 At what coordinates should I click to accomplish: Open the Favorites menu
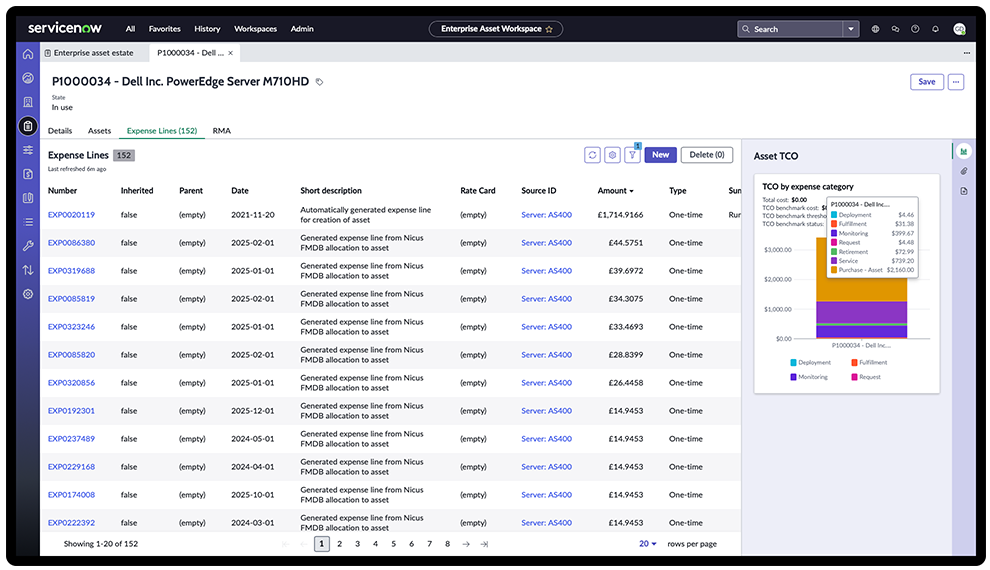pyautogui.click(x=165, y=29)
